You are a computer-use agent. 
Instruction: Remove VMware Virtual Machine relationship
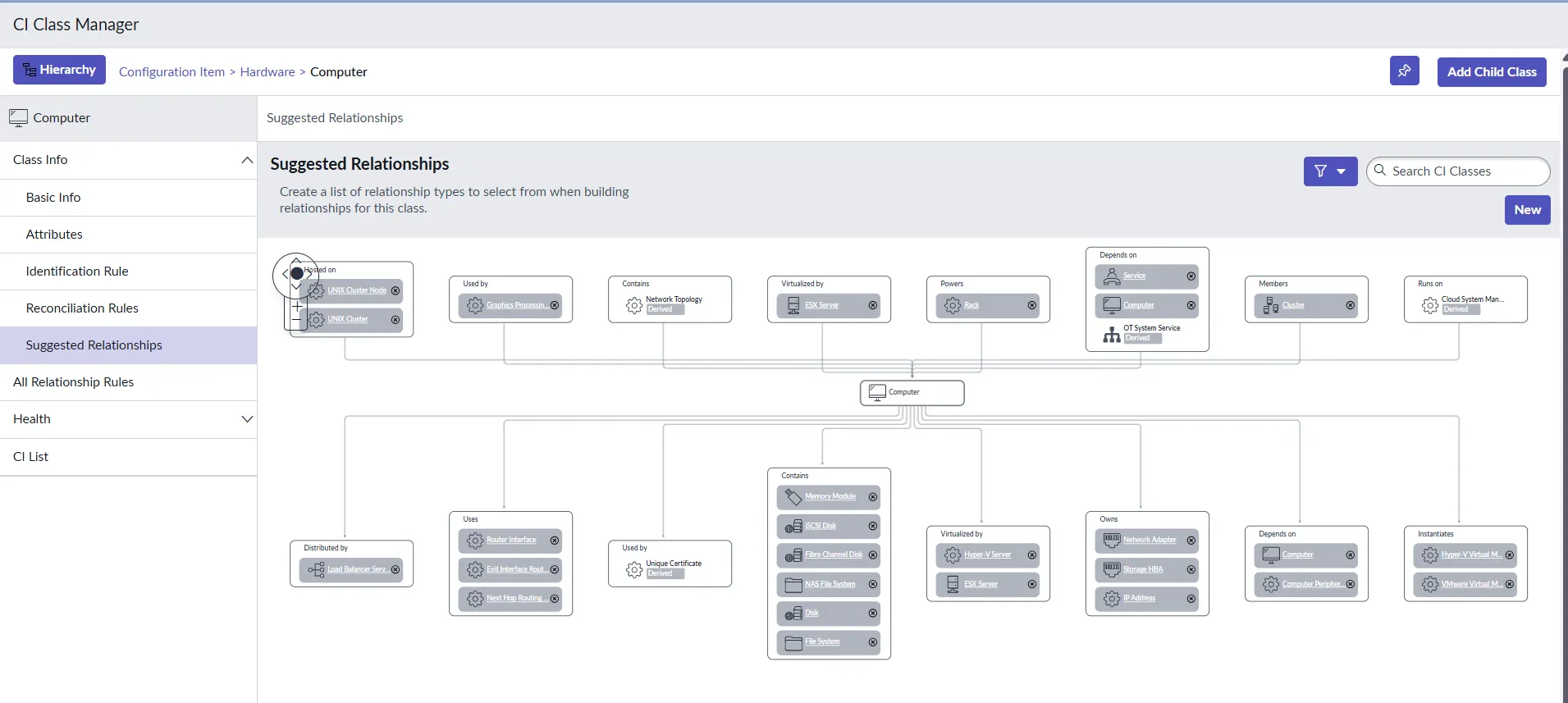(1510, 584)
